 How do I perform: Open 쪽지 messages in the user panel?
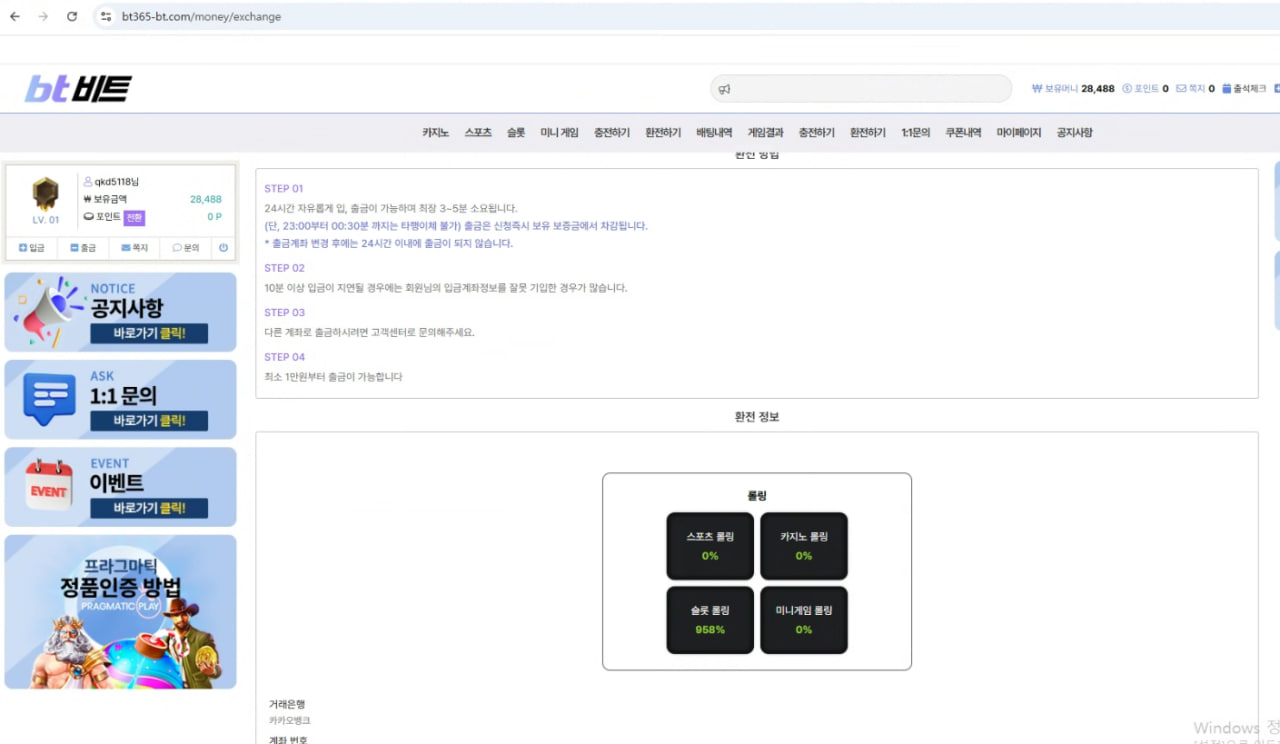pos(134,247)
